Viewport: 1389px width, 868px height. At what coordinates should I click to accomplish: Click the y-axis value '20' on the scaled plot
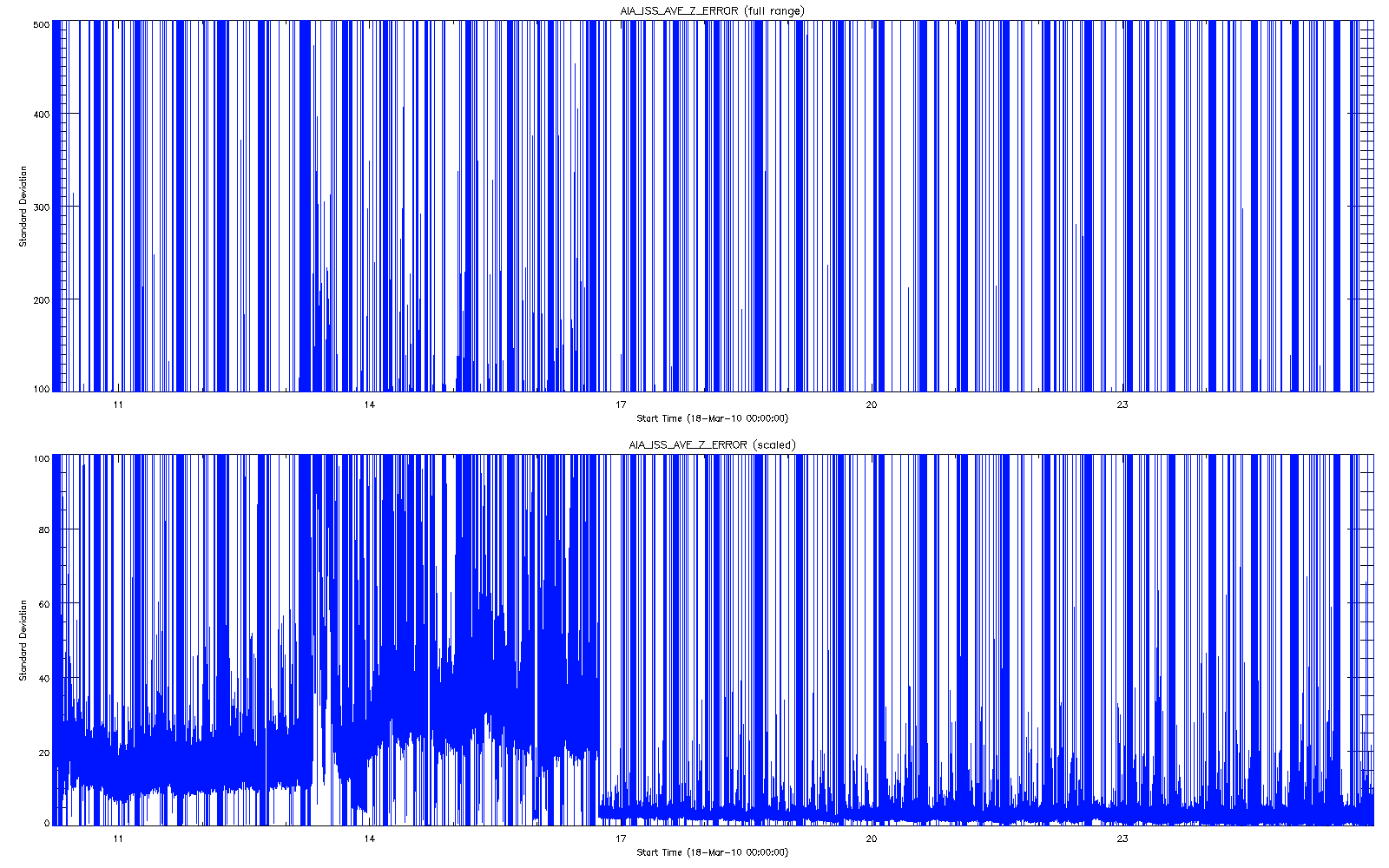point(44,753)
